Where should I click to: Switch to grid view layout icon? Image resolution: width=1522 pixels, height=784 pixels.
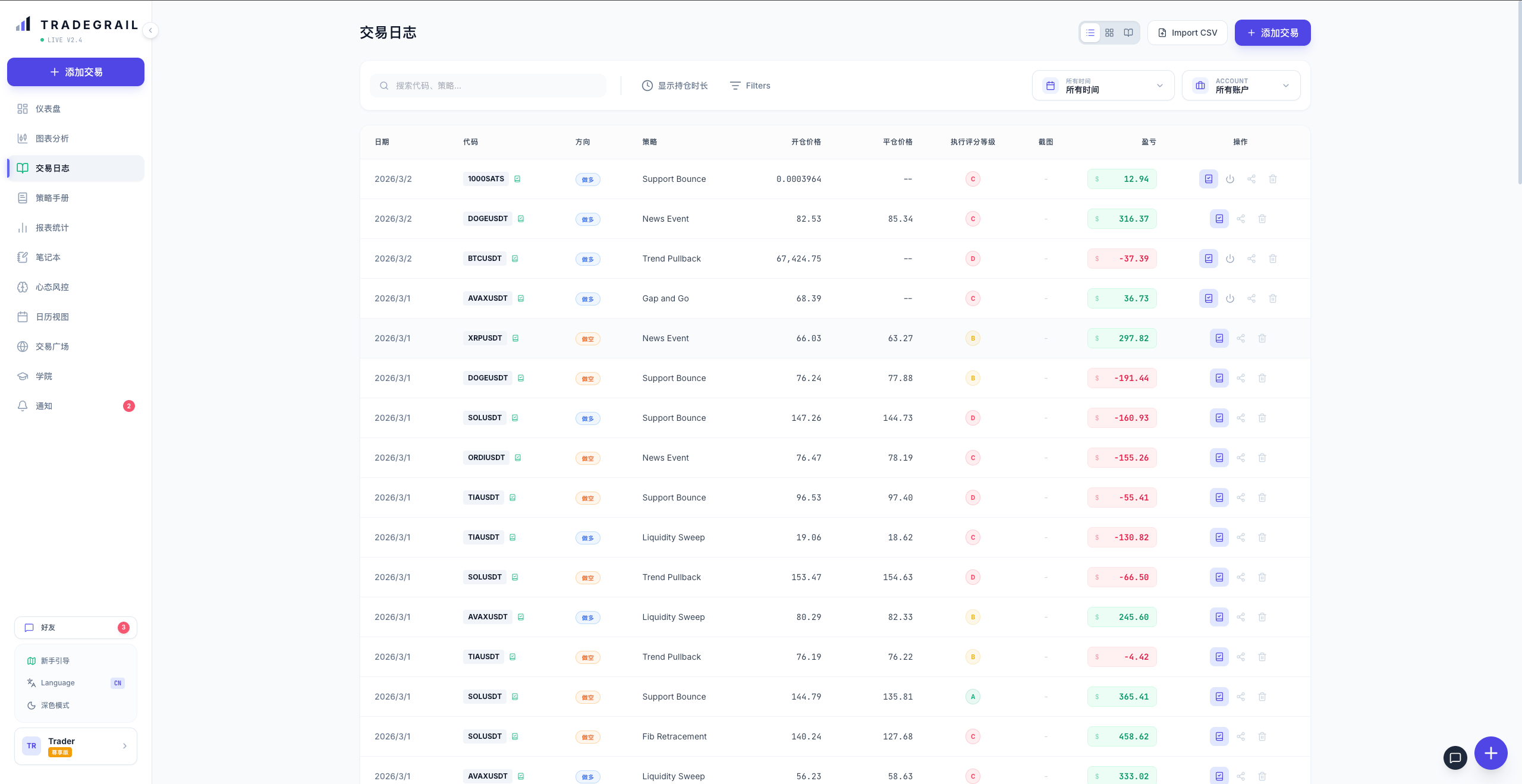[1109, 33]
